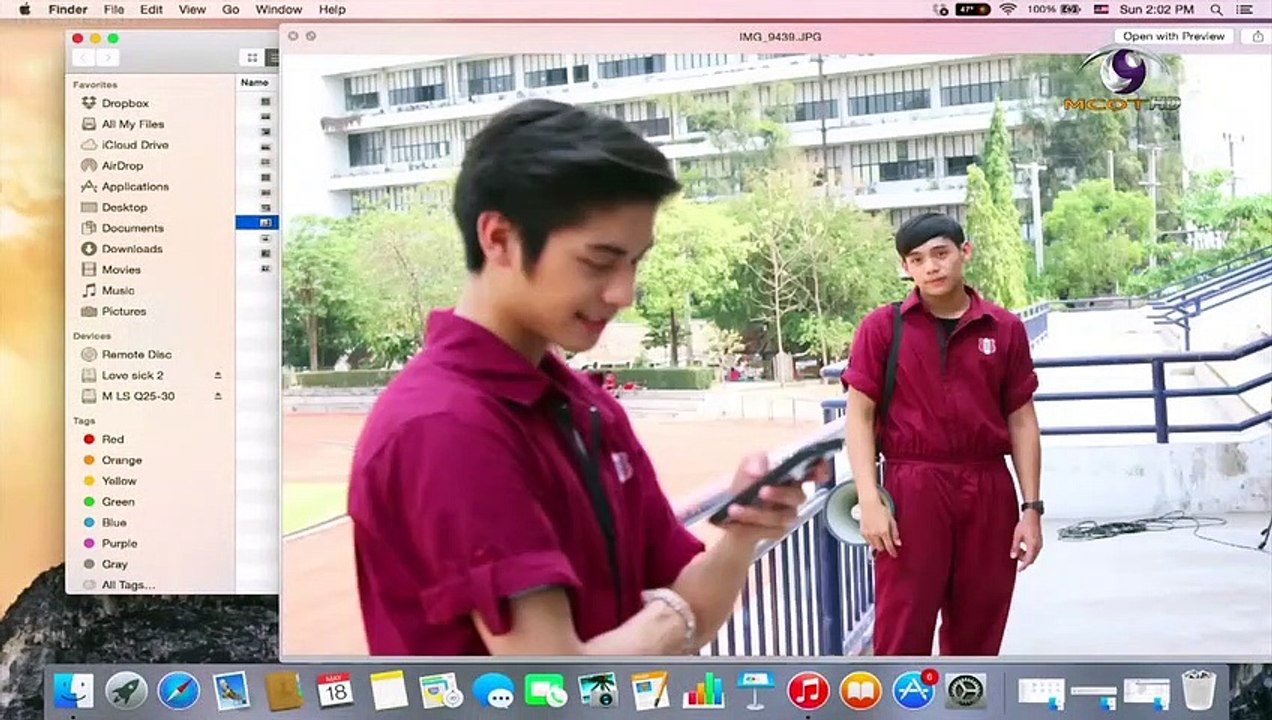Share IMG_9439.JPG via share button
This screenshot has width=1272, height=720.
(x=1257, y=36)
